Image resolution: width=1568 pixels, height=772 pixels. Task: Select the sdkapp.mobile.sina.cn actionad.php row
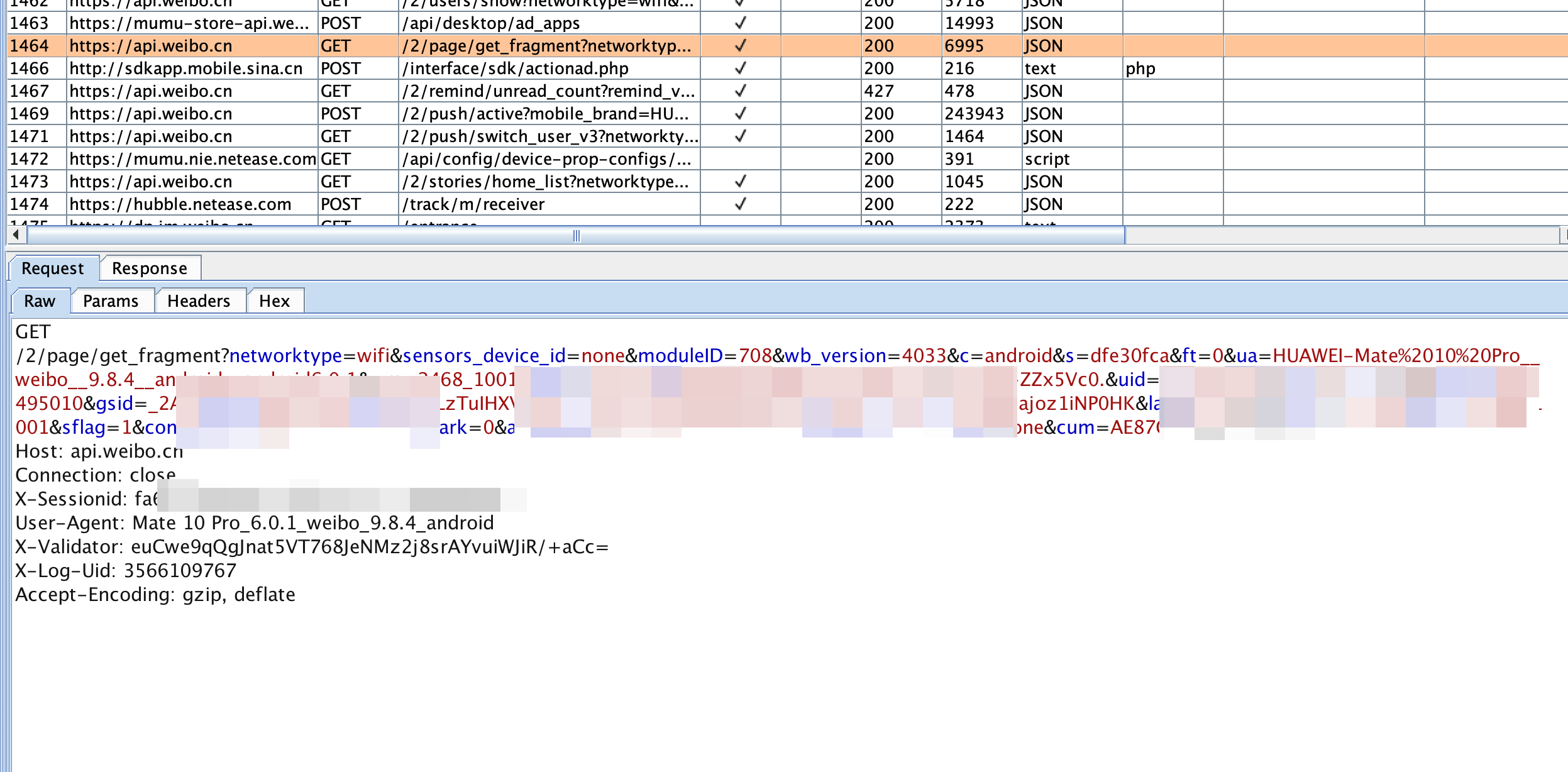787,69
